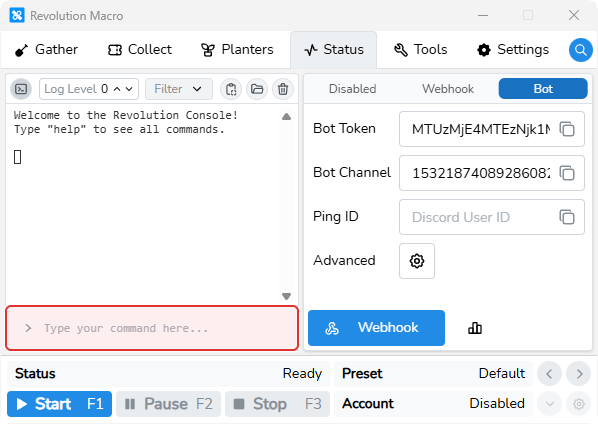The width and height of the screenshot is (598, 424).
Task: Go to the Settings tab
Action: coord(513,50)
